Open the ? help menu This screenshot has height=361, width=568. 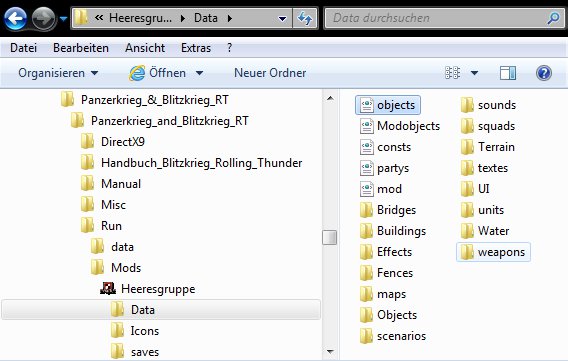(230, 48)
